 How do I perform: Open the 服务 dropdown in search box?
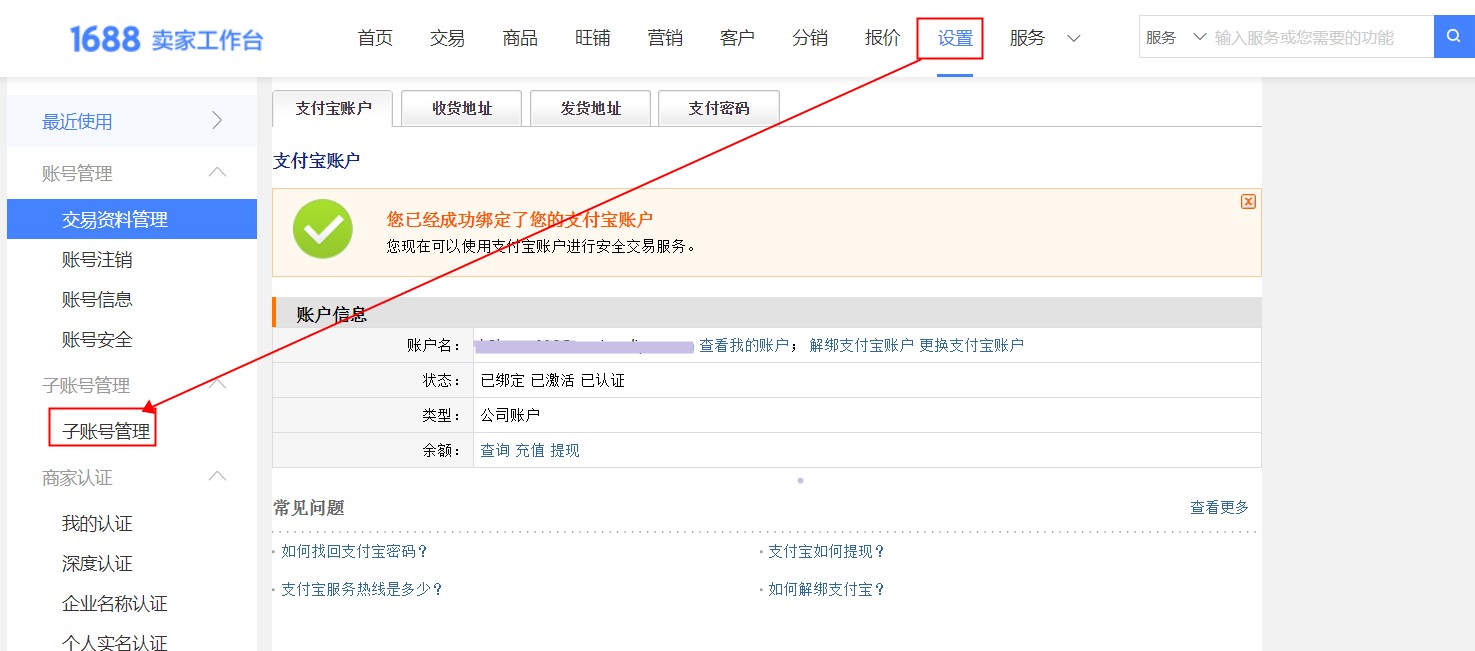click(x=1176, y=38)
